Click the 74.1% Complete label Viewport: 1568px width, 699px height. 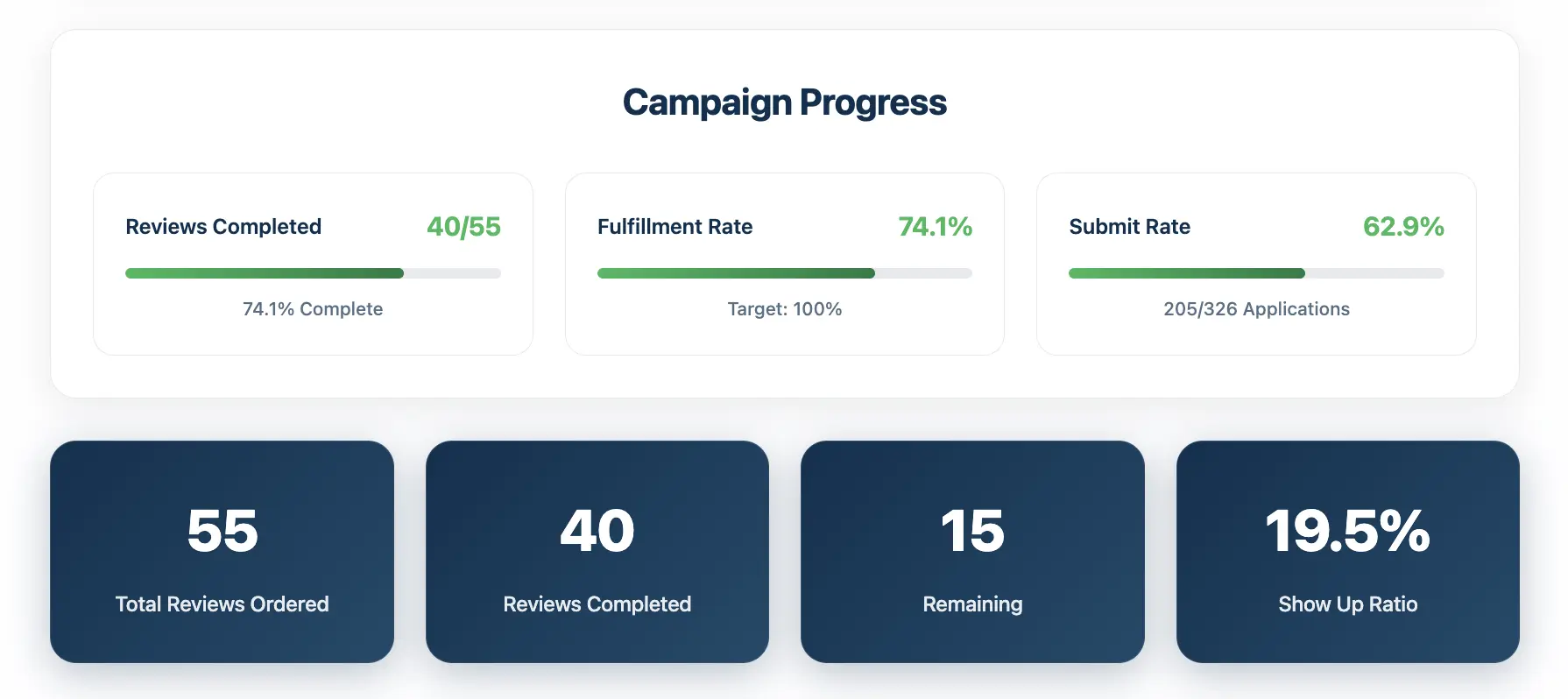[x=313, y=308]
